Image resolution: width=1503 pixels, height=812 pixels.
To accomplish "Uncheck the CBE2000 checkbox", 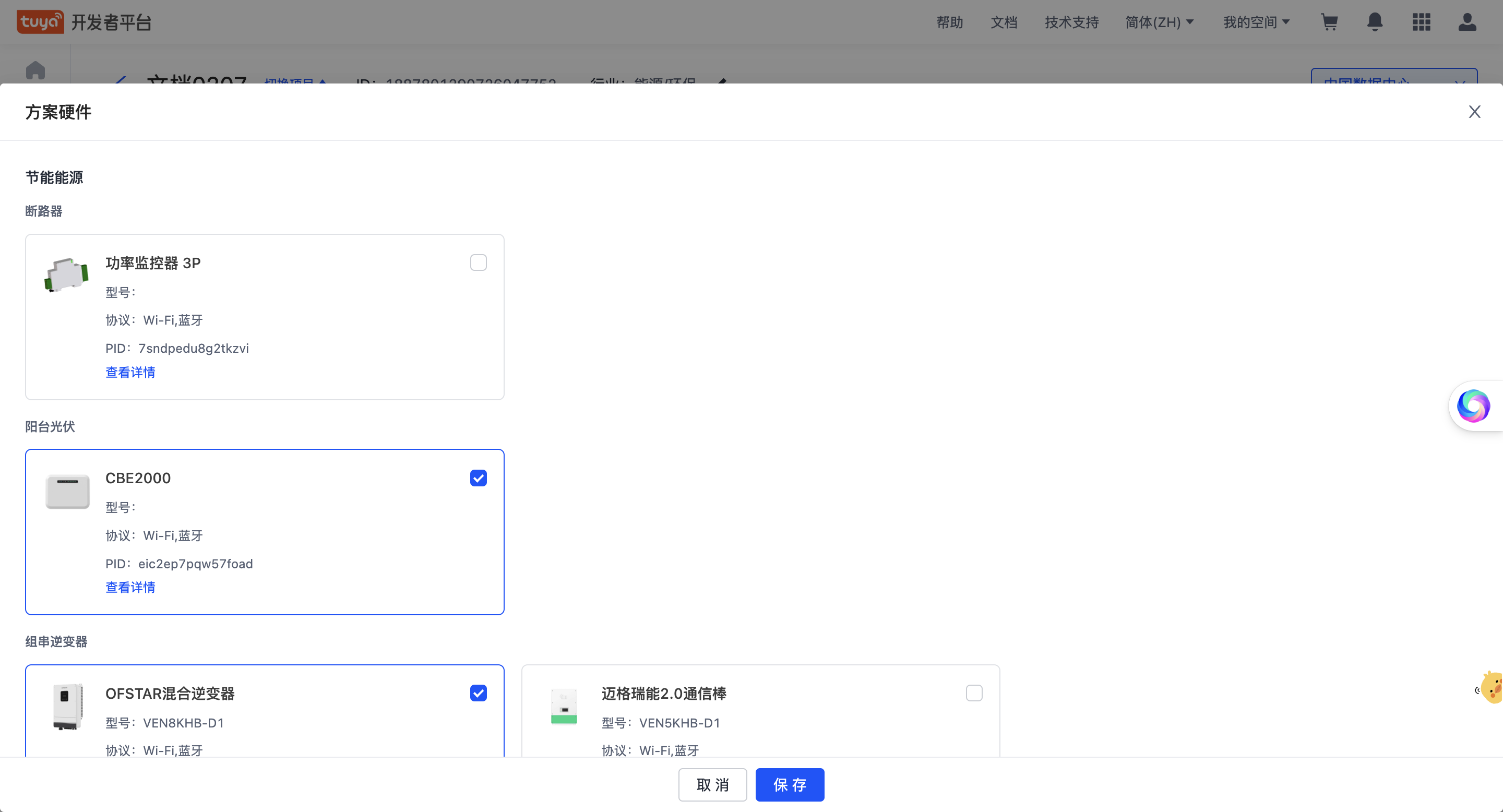I will [x=479, y=479].
